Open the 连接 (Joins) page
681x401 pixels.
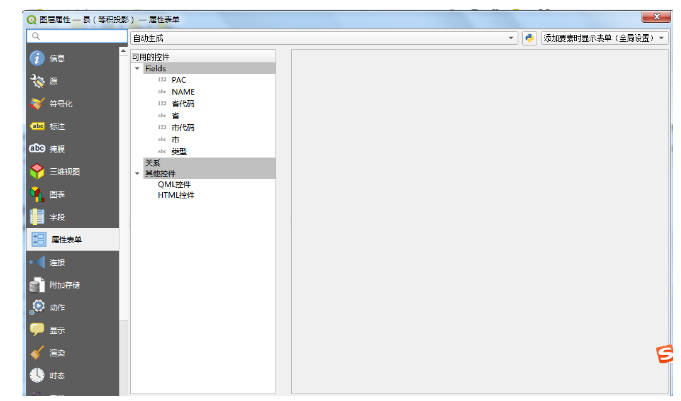[73, 262]
